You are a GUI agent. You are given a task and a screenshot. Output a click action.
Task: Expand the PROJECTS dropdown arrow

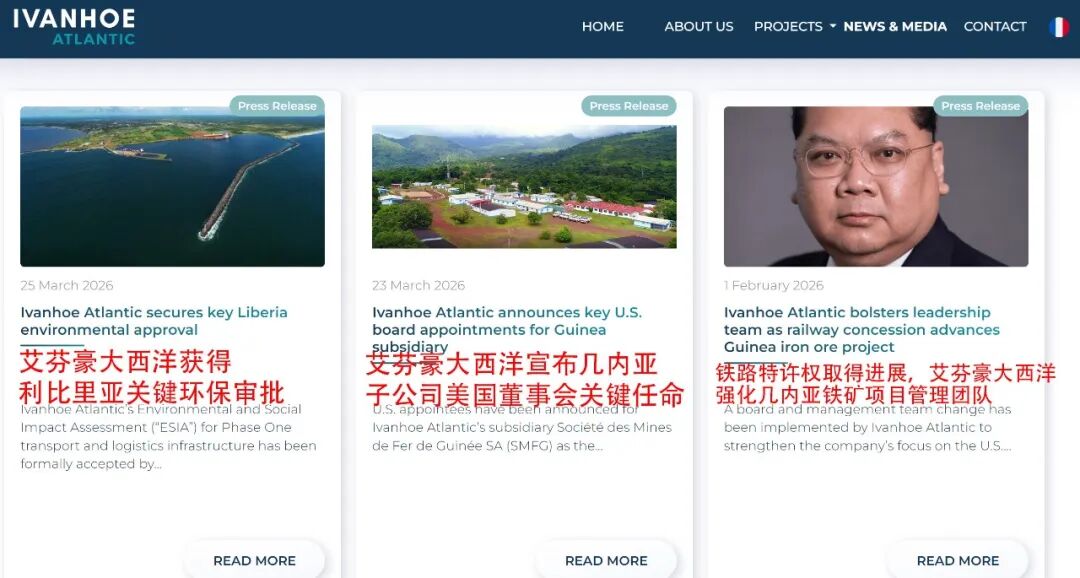pyautogui.click(x=832, y=26)
